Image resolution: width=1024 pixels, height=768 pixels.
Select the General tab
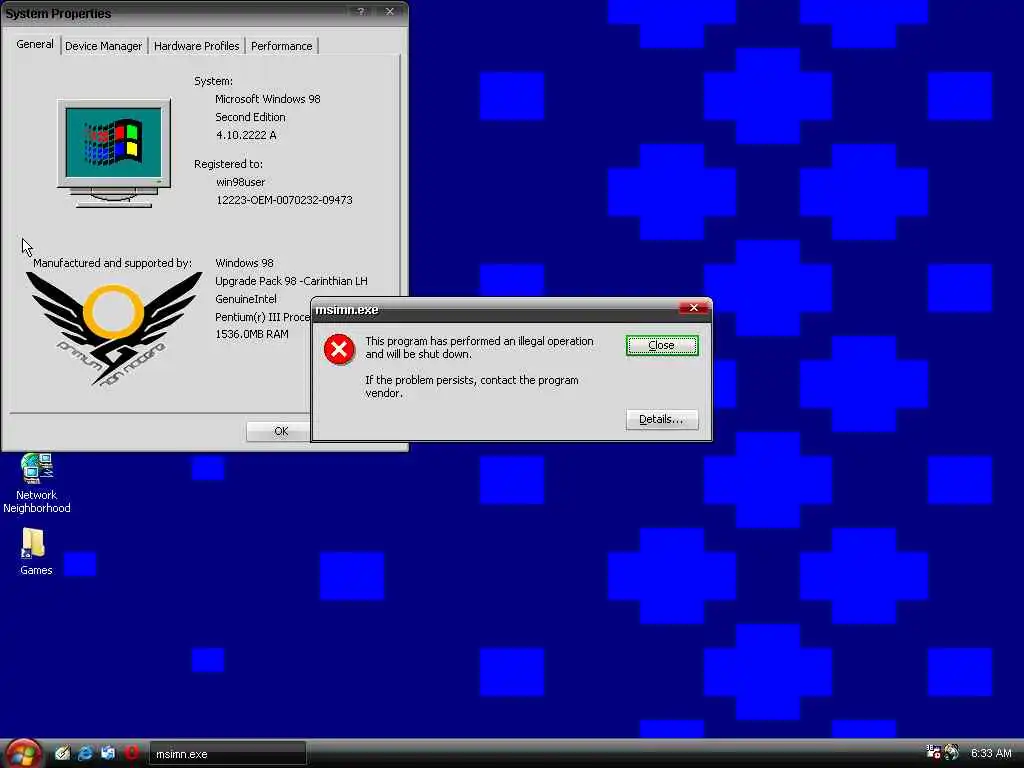pyautogui.click(x=35, y=44)
